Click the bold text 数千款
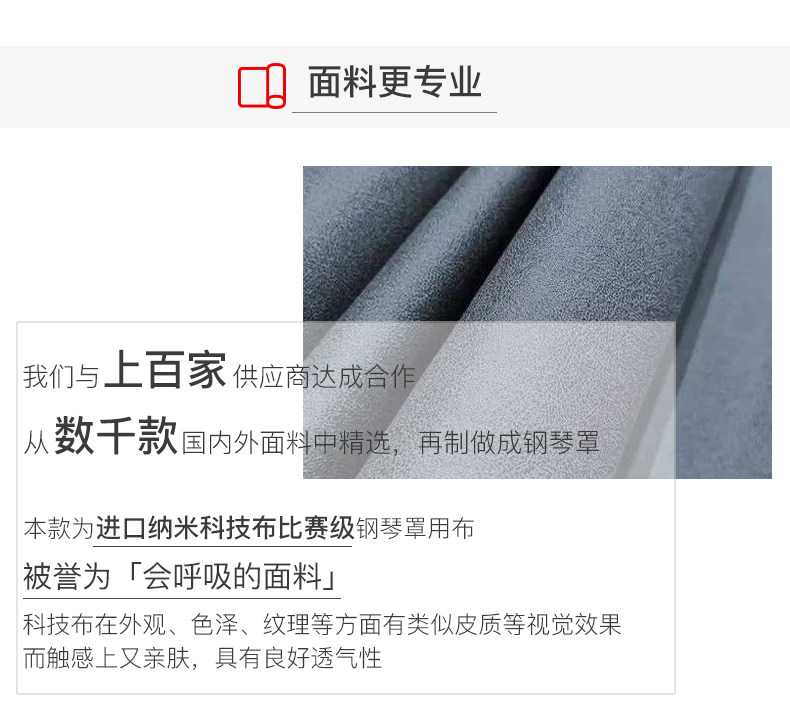This screenshot has width=790, height=712. 116,436
